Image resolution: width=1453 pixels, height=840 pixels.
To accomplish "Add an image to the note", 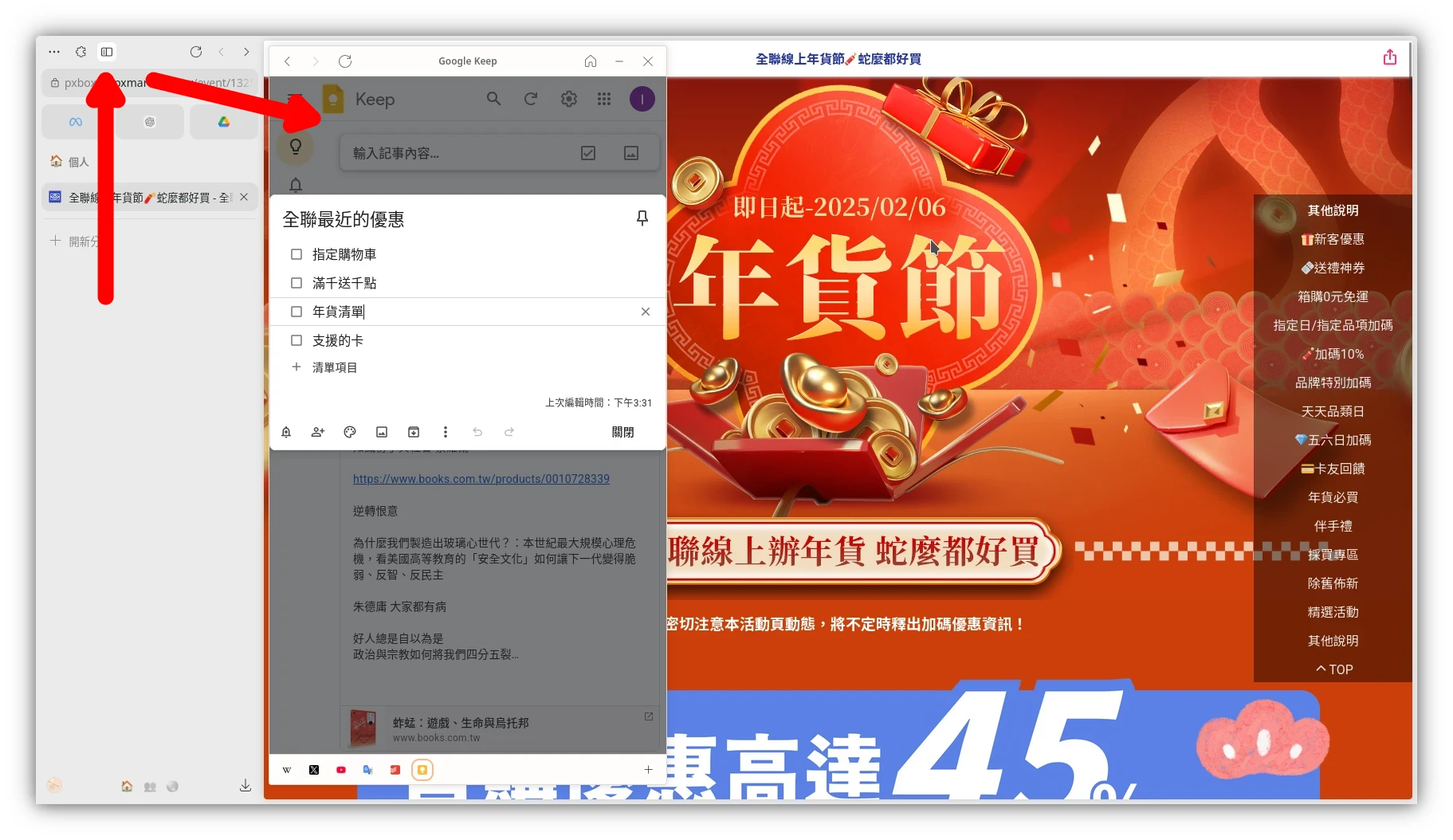I will point(382,432).
